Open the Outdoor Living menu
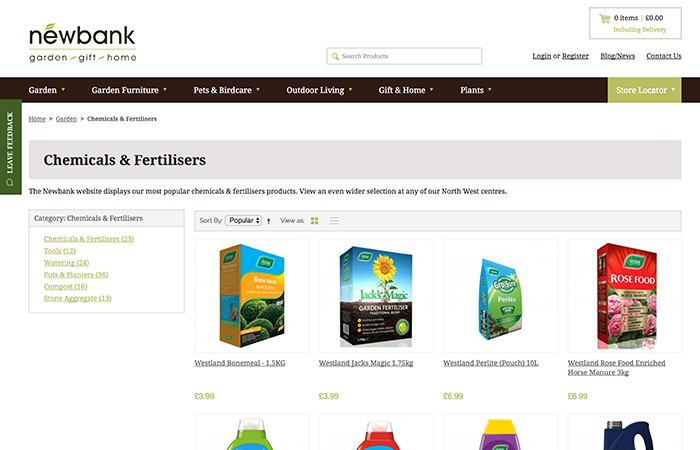The image size is (700, 450). tap(319, 90)
